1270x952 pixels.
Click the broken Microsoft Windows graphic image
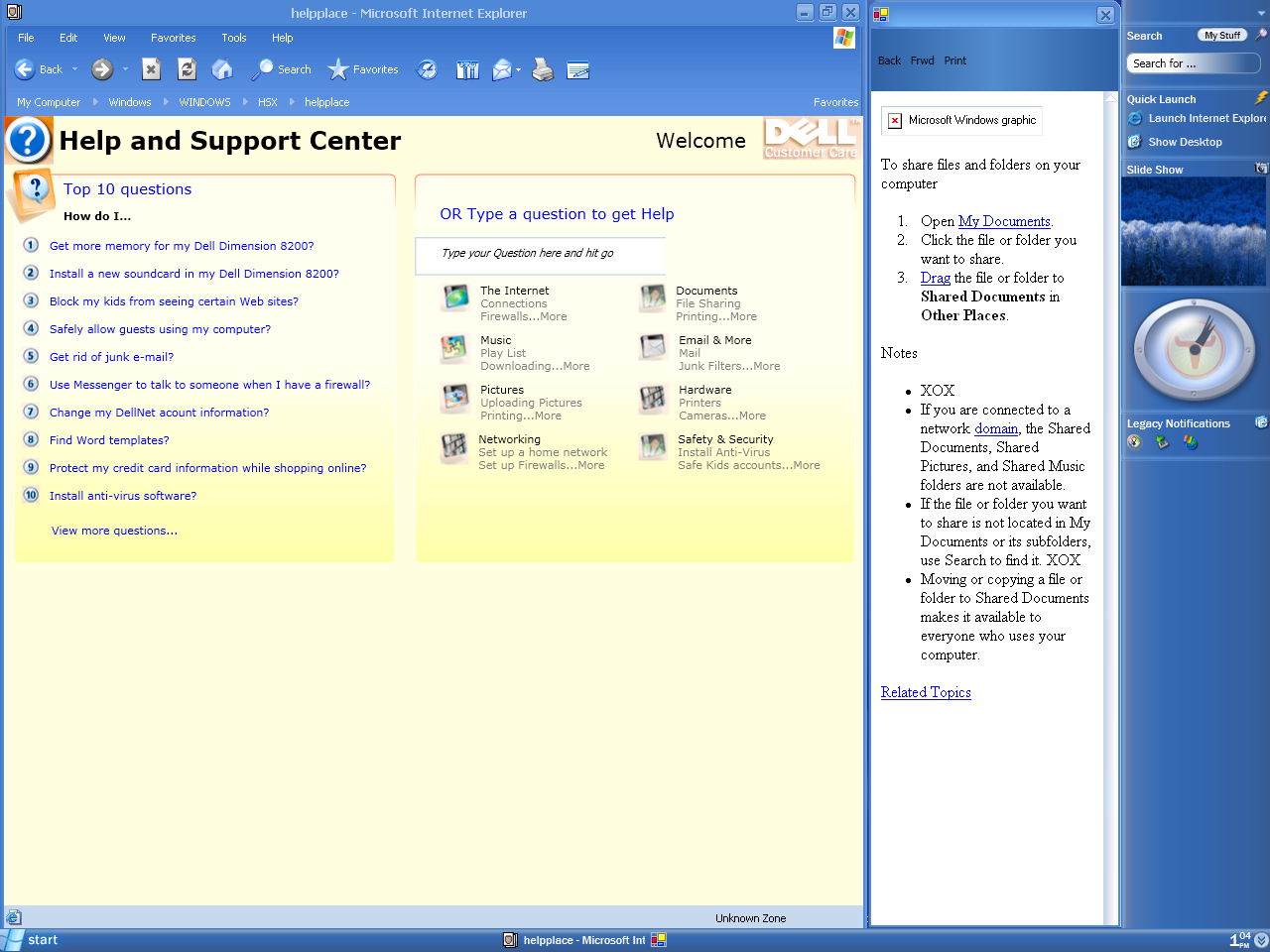(961, 120)
